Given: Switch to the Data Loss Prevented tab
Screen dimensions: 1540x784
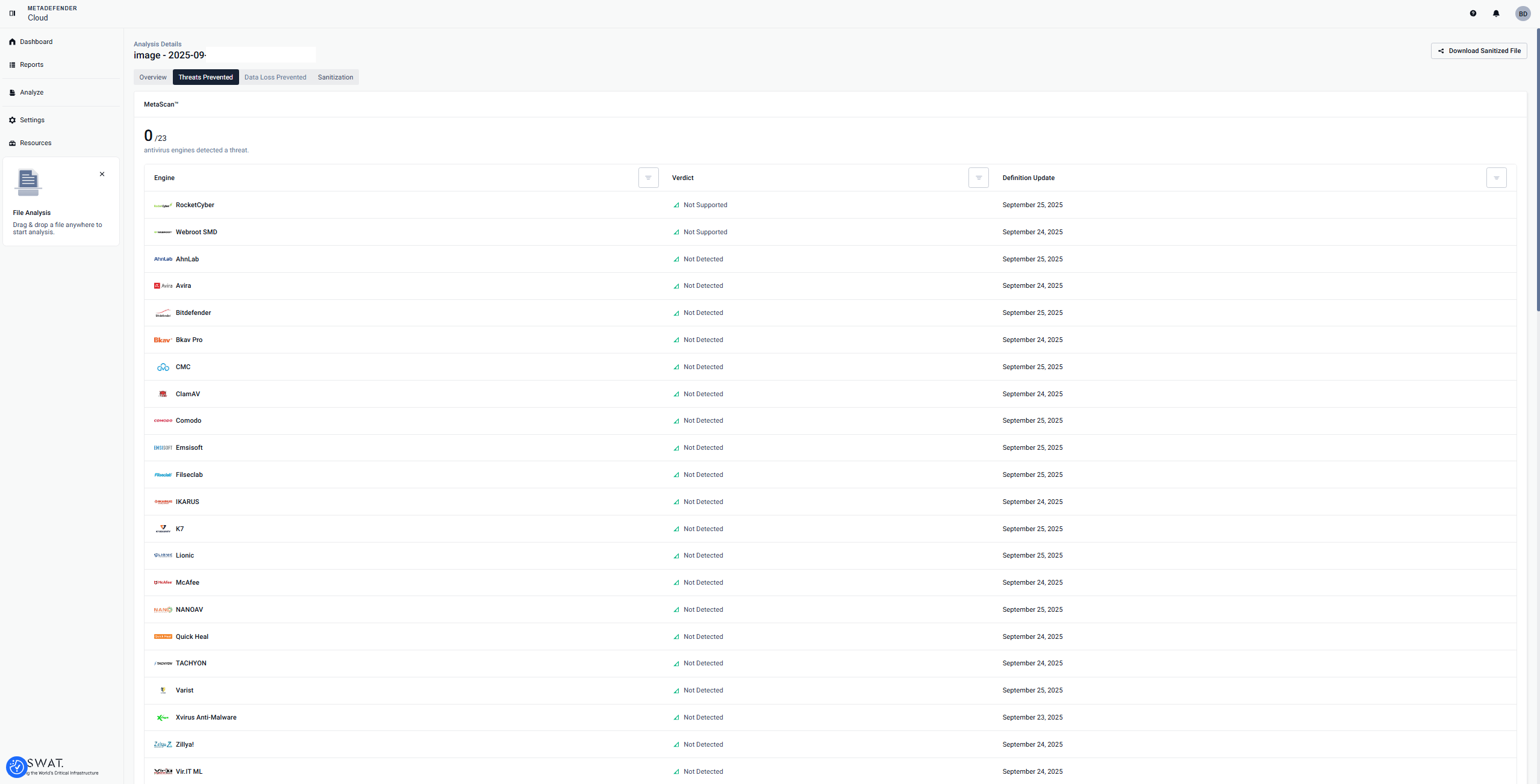Looking at the screenshot, I should point(275,77).
